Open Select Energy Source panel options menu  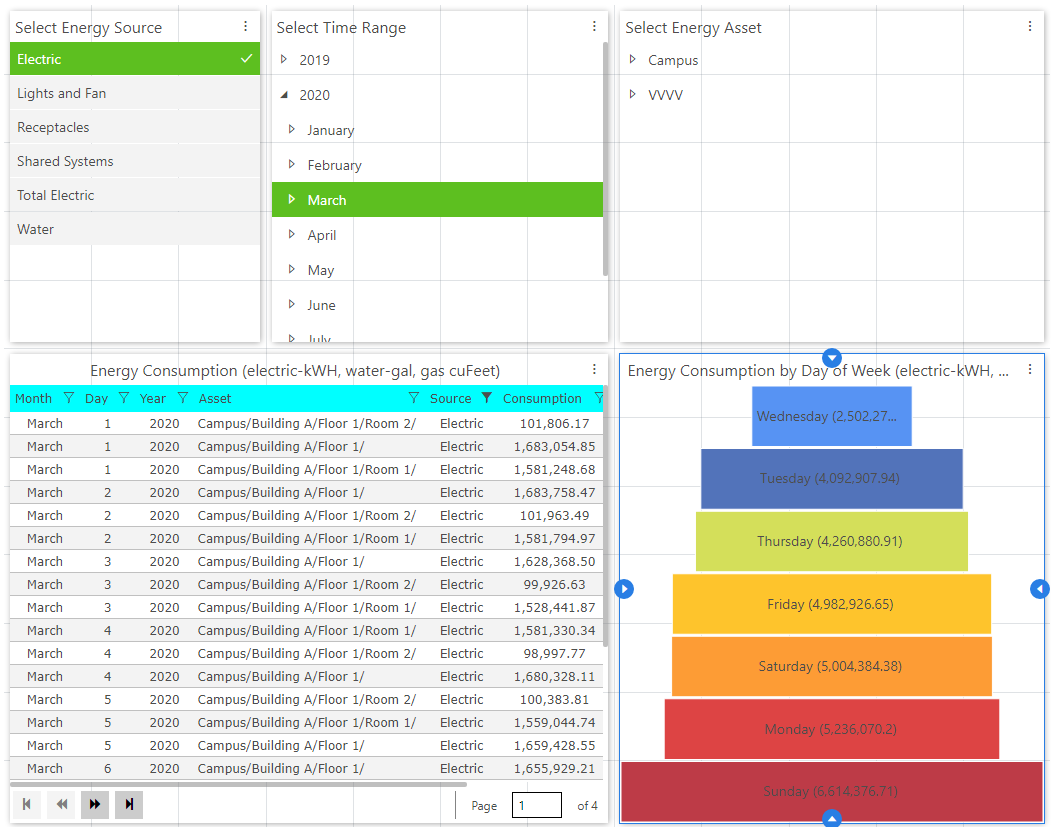(246, 27)
